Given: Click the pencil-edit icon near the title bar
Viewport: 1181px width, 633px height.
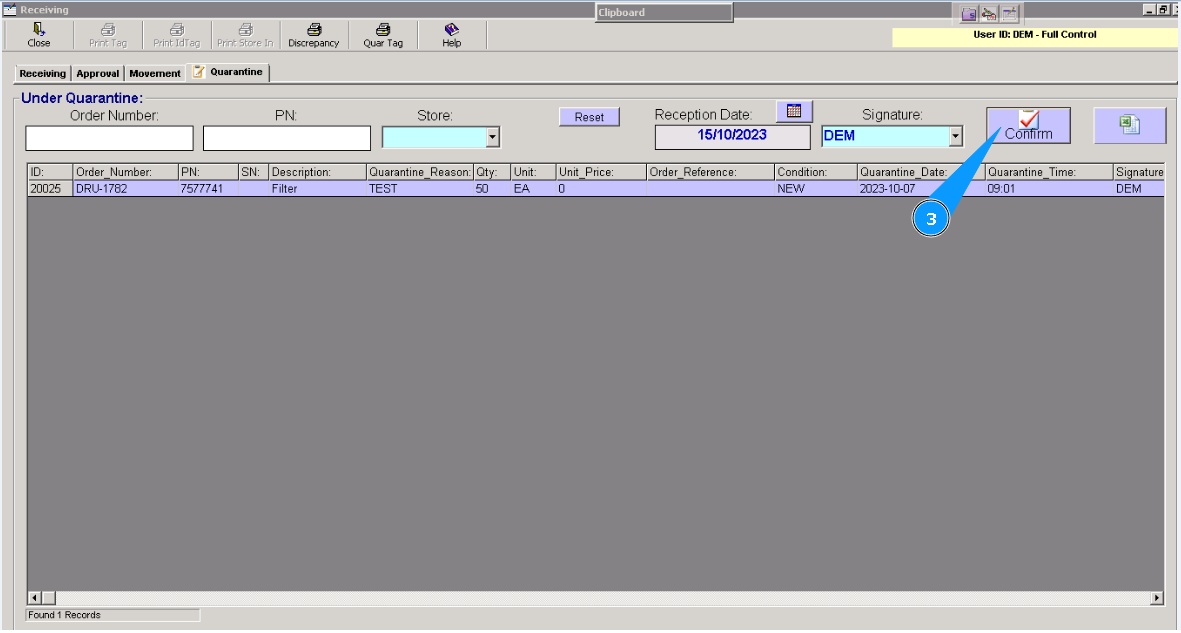Looking at the screenshot, I should [987, 13].
